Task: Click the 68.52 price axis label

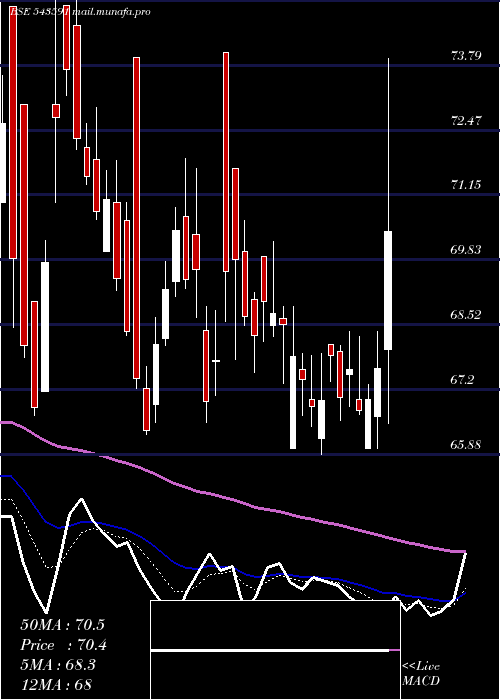Action: pyautogui.click(x=466, y=315)
